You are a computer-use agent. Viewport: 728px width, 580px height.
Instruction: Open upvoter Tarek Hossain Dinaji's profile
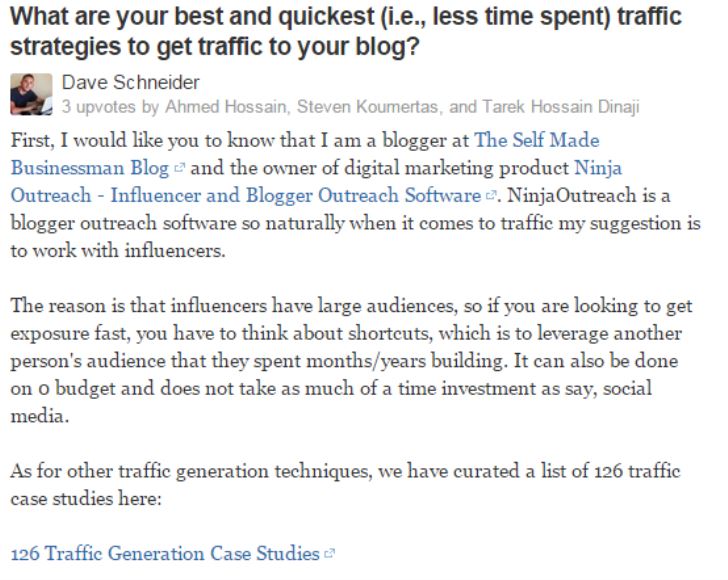tap(561, 107)
